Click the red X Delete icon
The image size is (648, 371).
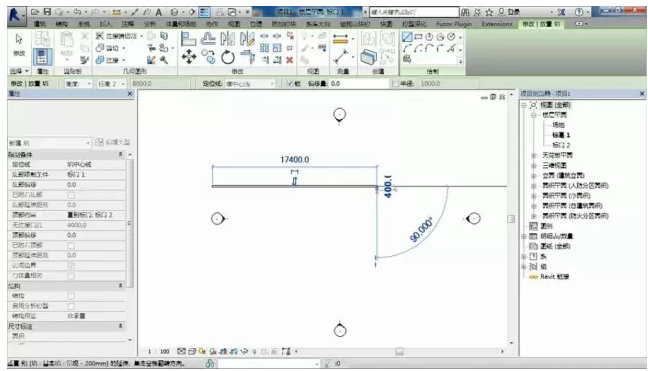click(x=290, y=60)
